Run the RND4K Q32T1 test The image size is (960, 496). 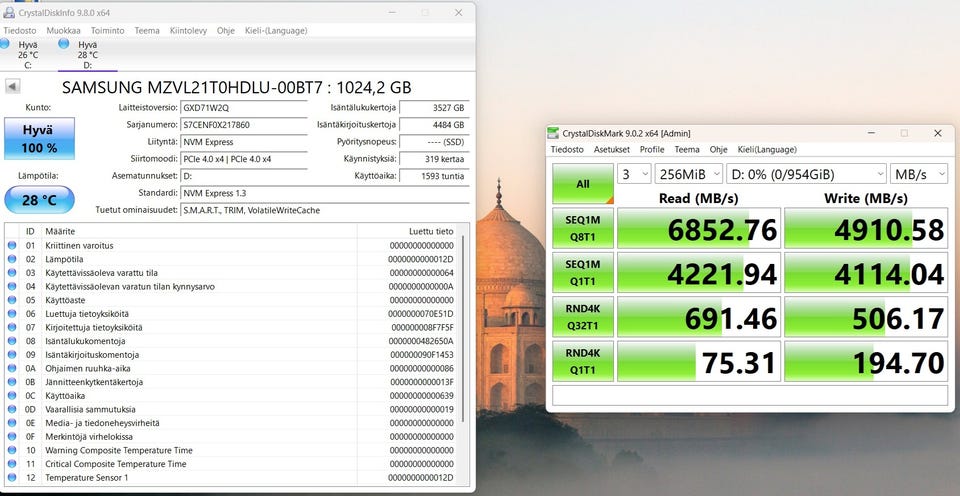tap(583, 318)
